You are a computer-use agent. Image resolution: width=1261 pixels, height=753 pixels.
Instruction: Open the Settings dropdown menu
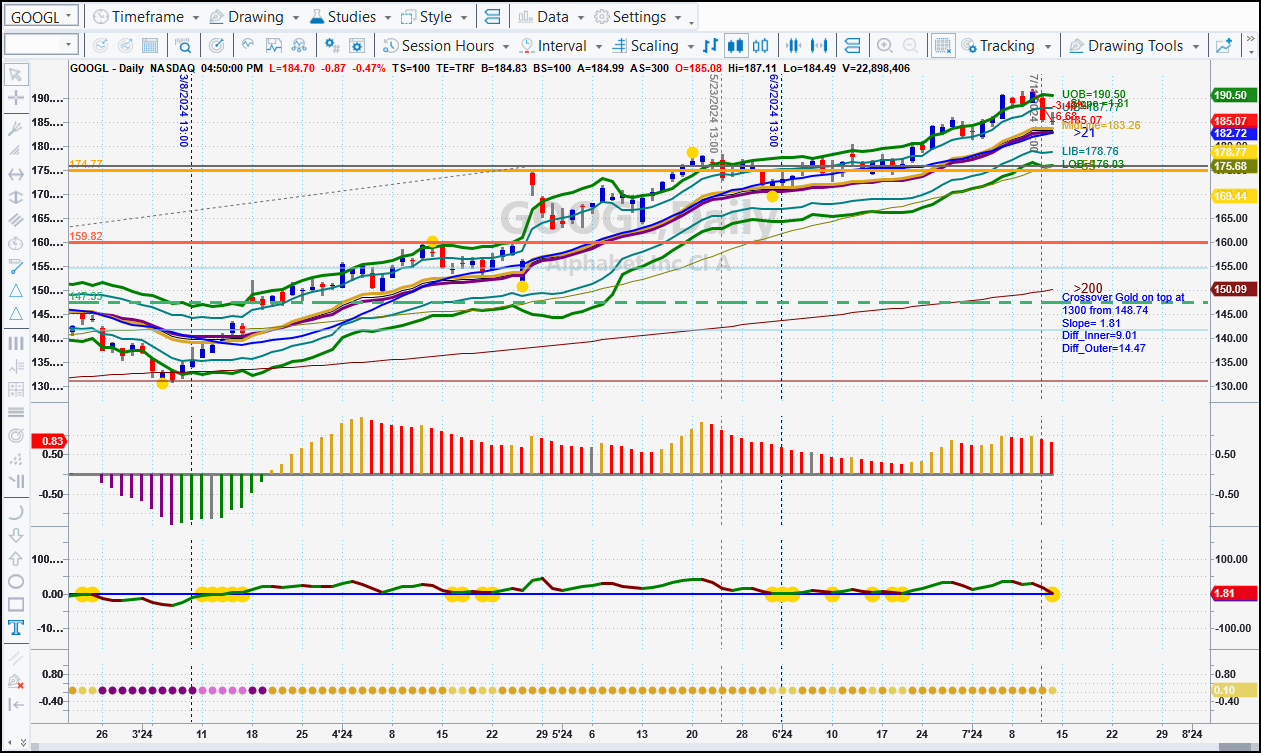click(x=638, y=17)
